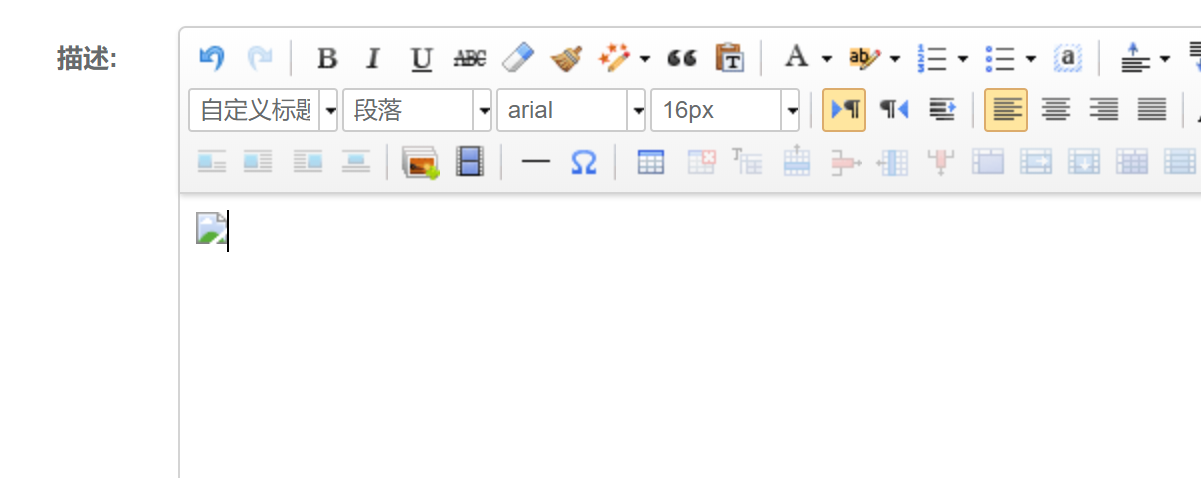Insert a table row above

point(796,161)
